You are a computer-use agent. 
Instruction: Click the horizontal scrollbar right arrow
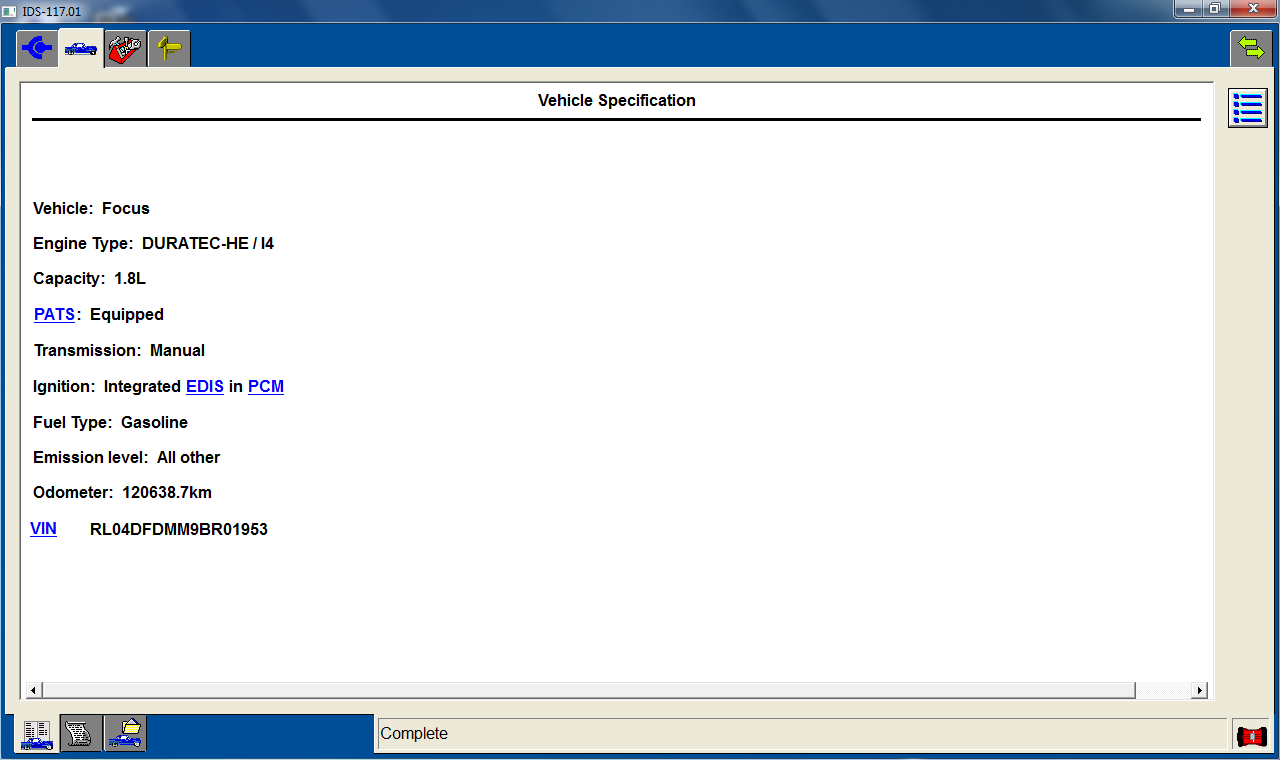tap(1199, 690)
